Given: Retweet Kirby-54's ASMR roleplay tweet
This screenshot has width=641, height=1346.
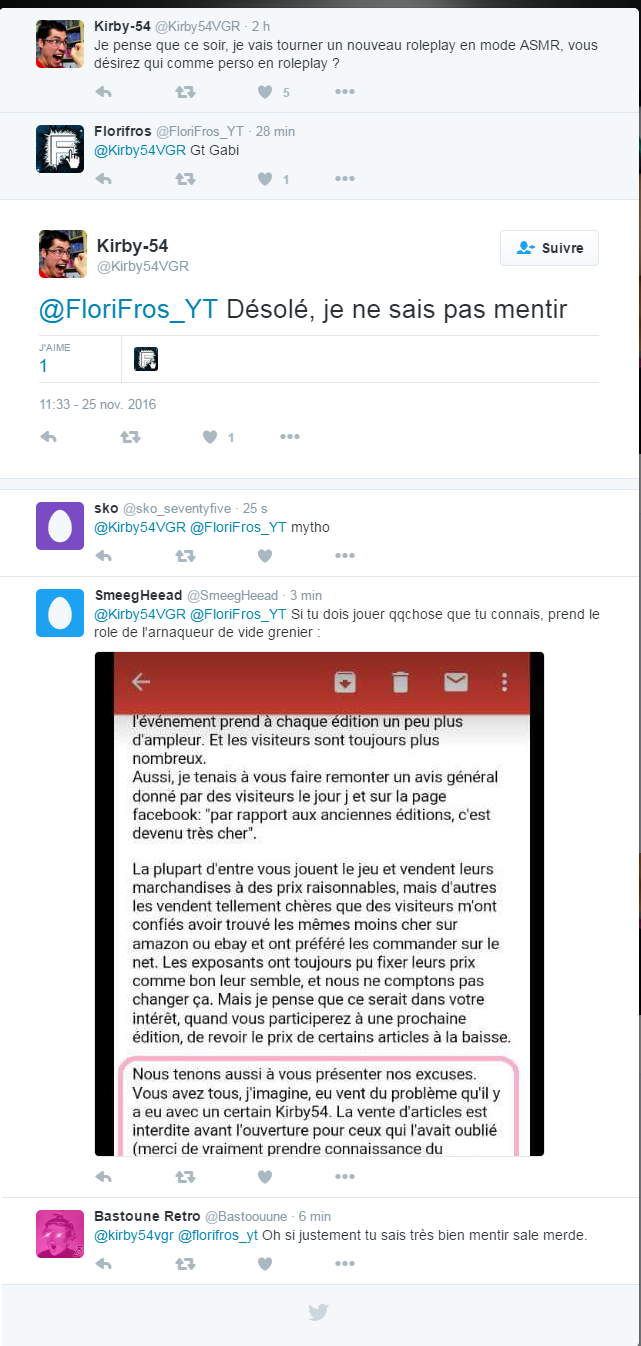Looking at the screenshot, I should [x=185, y=92].
